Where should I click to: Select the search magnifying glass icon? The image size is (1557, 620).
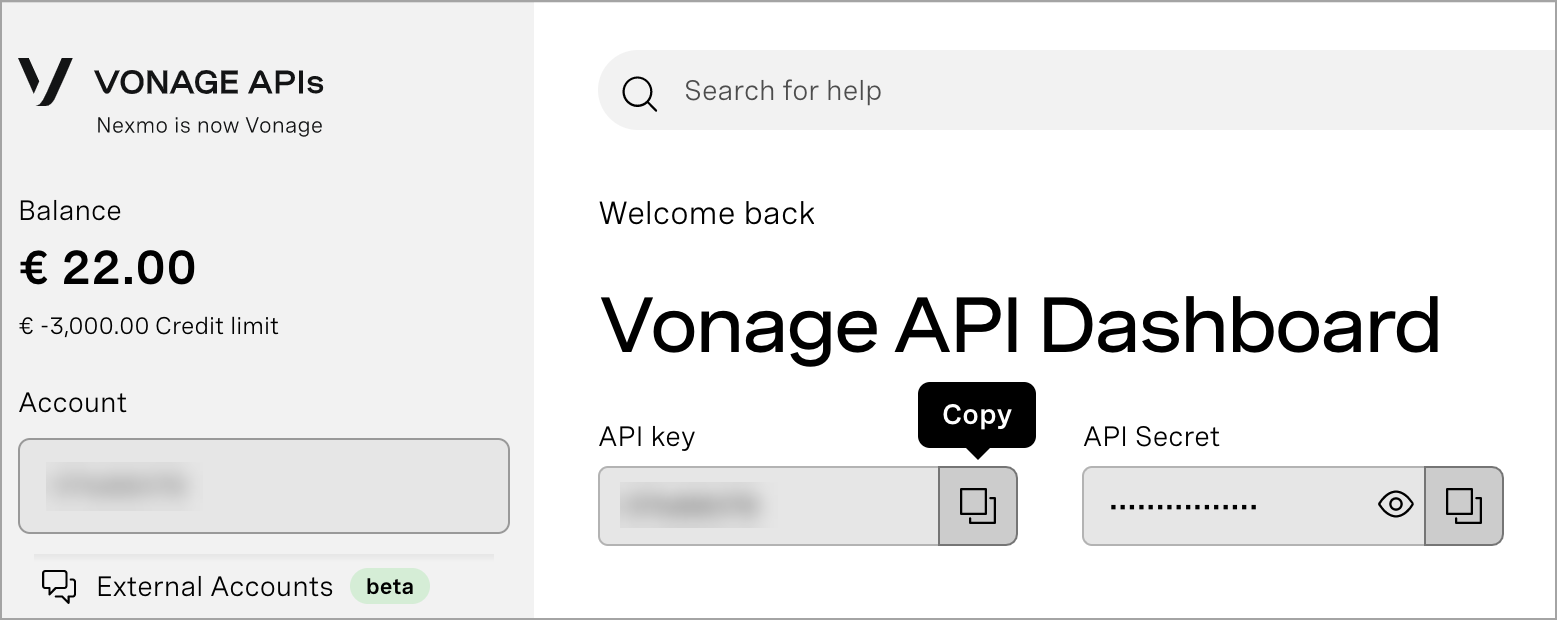click(639, 92)
